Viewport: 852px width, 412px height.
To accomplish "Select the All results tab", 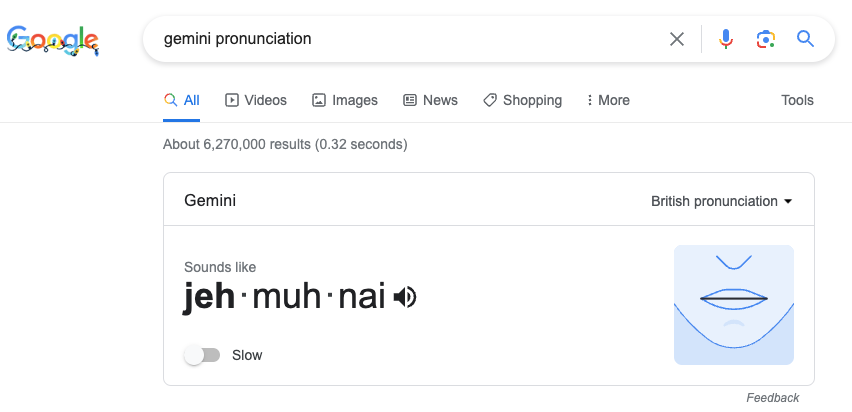I will point(182,100).
